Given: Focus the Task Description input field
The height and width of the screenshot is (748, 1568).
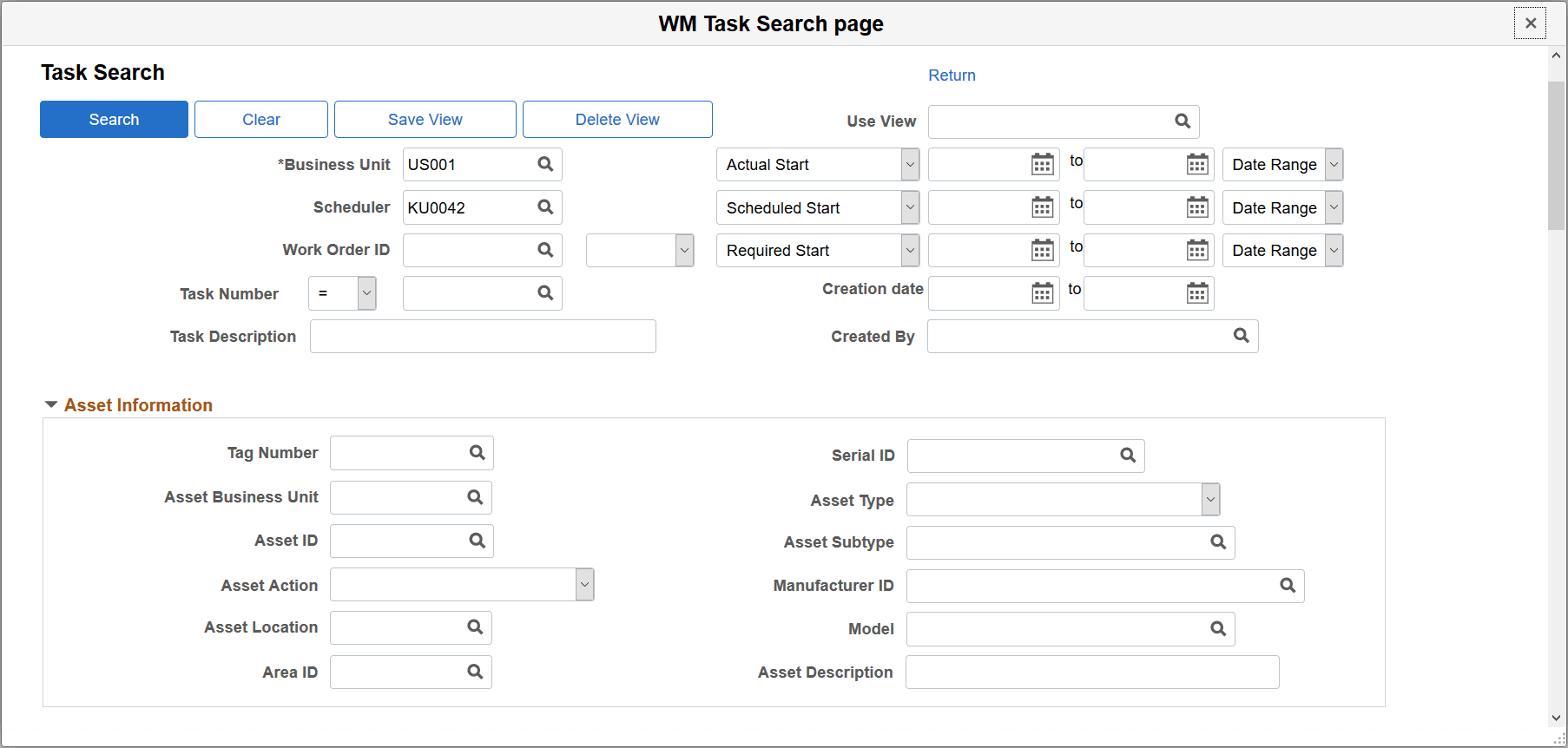Looking at the screenshot, I should (x=483, y=336).
